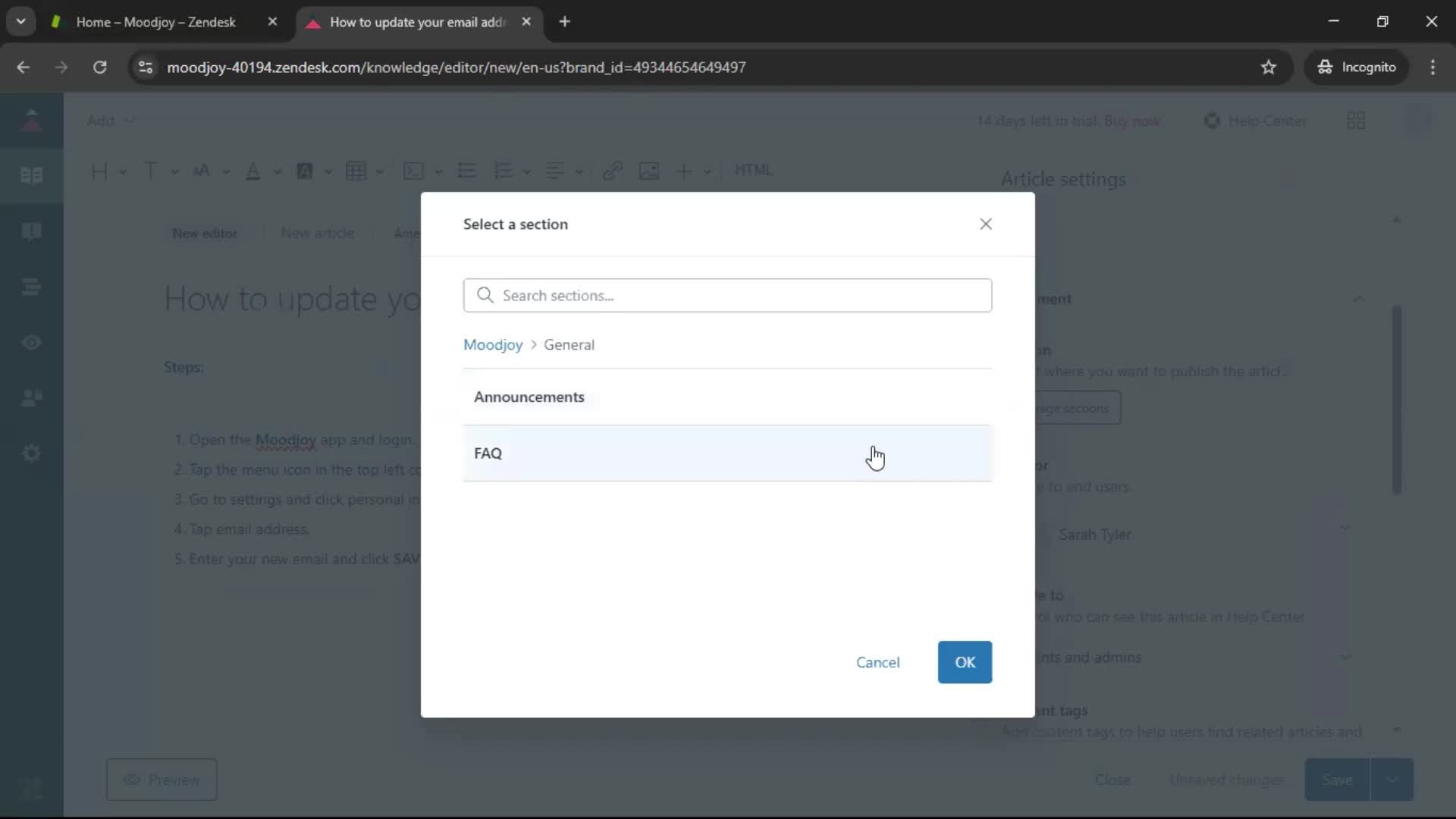This screenshot has height=819, width=1456.
Task: Confirm section with the OK button
Action: click(965, 662)
